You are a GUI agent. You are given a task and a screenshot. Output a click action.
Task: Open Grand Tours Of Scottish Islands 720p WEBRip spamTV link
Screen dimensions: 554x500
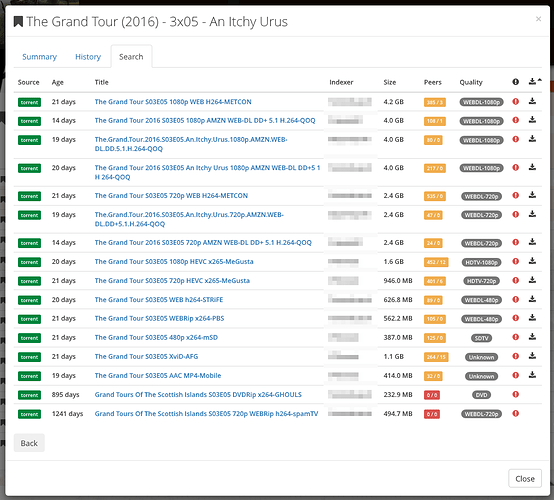pyautogui.click(x=206, y=413)
